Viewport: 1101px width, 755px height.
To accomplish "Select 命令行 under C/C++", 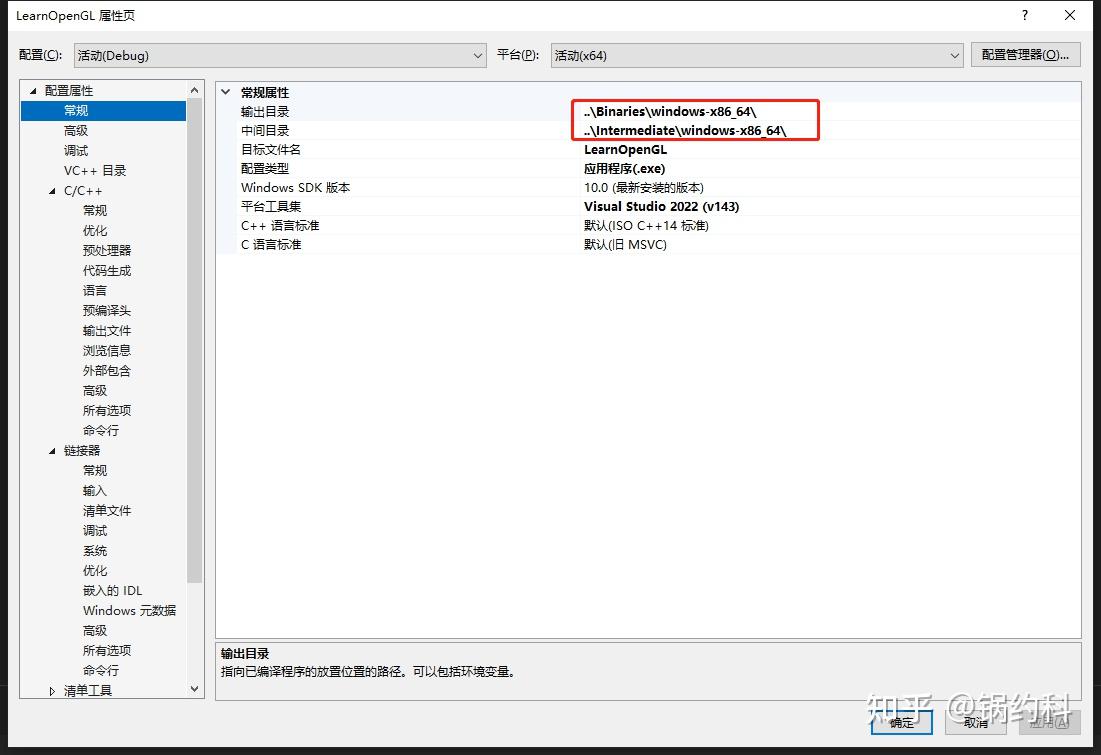I will 101,431.
